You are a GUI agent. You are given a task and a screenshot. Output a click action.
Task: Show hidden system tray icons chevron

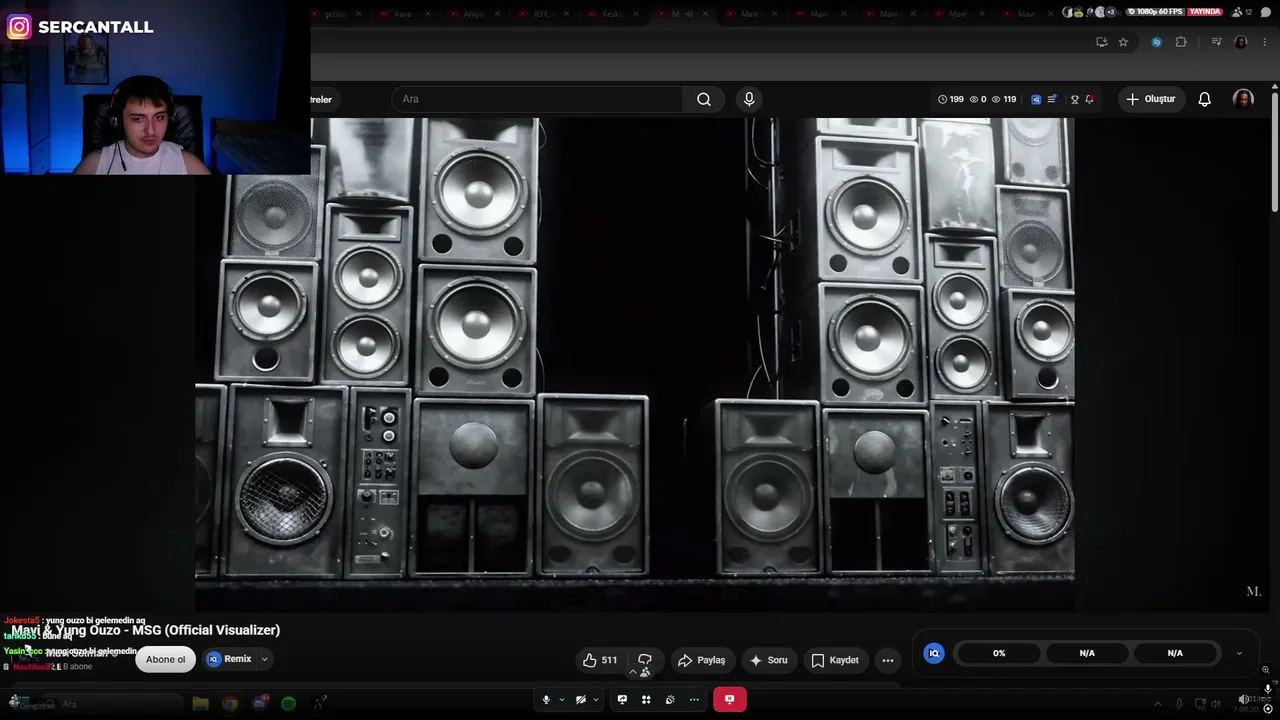[x=1158, y=704]
